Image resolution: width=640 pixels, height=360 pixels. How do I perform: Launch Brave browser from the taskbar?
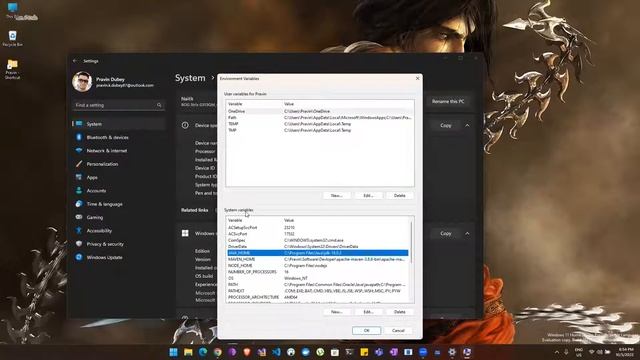click(247, 352)
